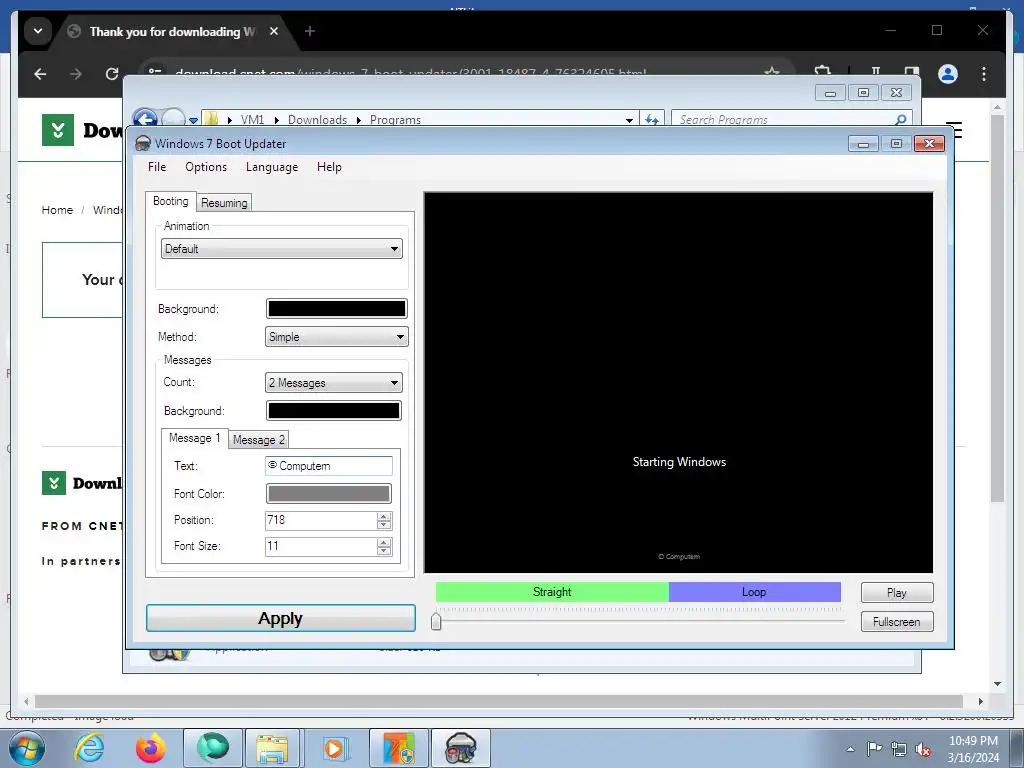
Task: Switch to the Booting tab
Action: point(170,201)
